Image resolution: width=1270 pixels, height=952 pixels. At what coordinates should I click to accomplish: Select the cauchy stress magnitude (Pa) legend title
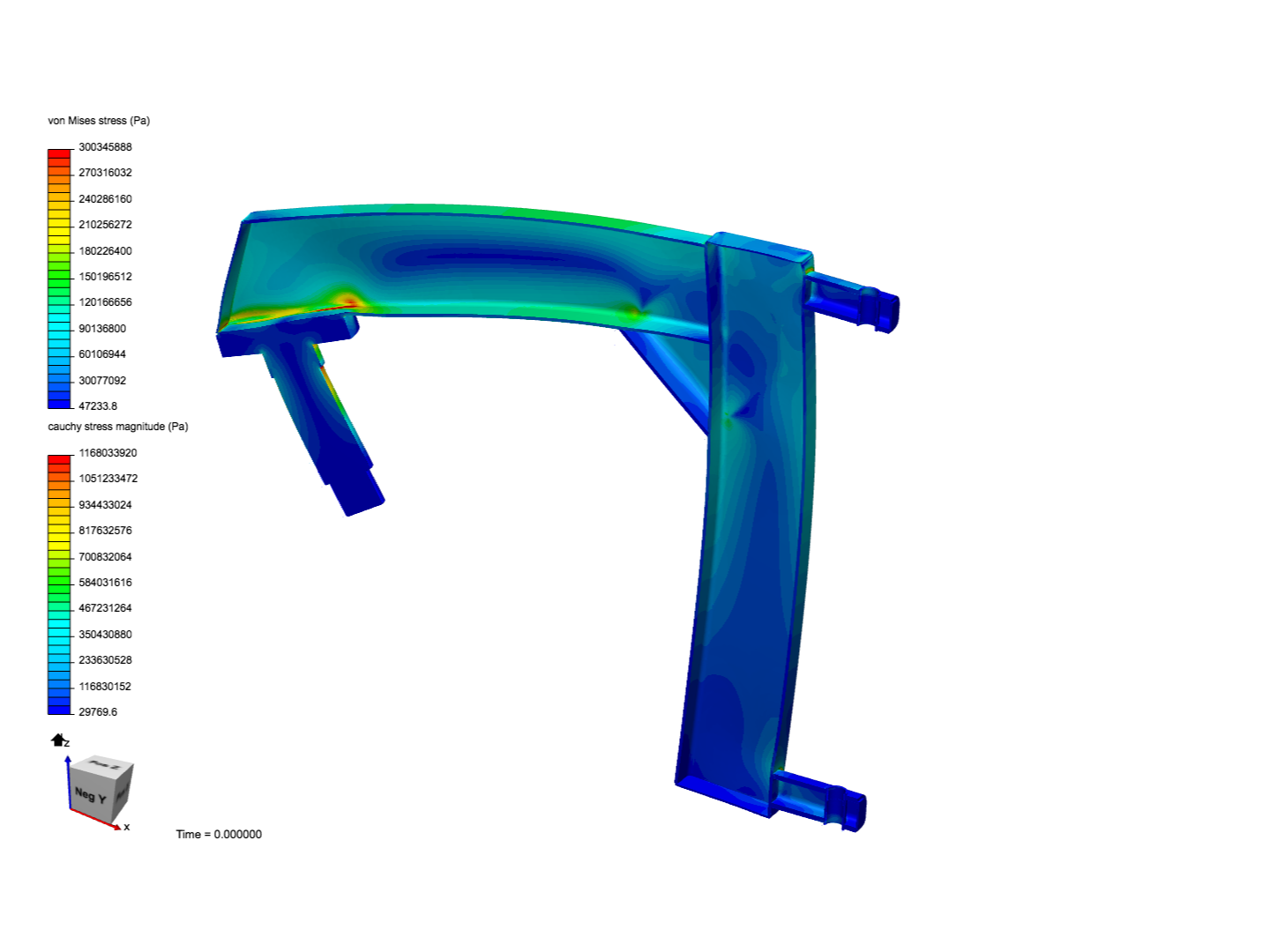[118, 427]
